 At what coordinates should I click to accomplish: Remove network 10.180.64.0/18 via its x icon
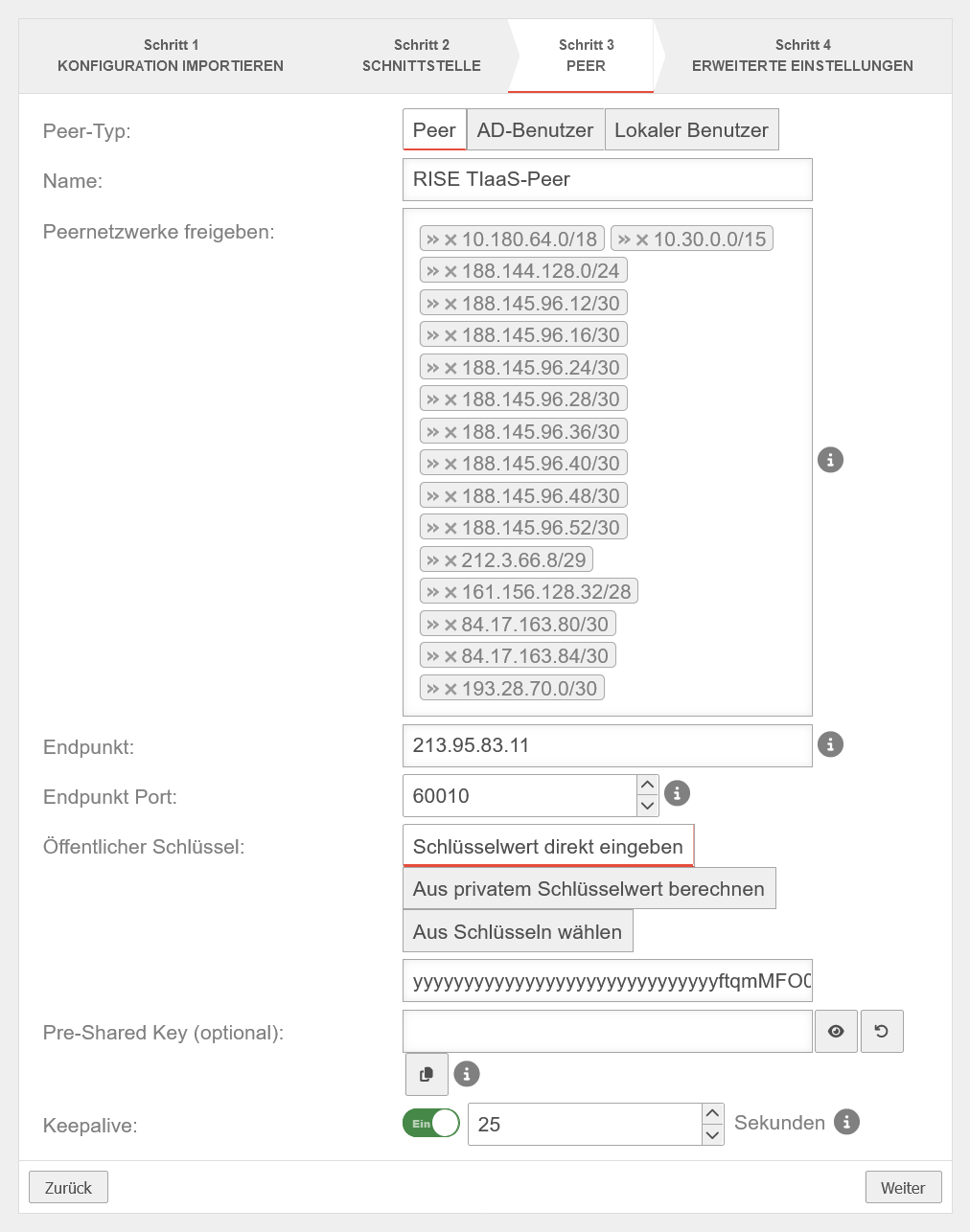tap(450, 240)
